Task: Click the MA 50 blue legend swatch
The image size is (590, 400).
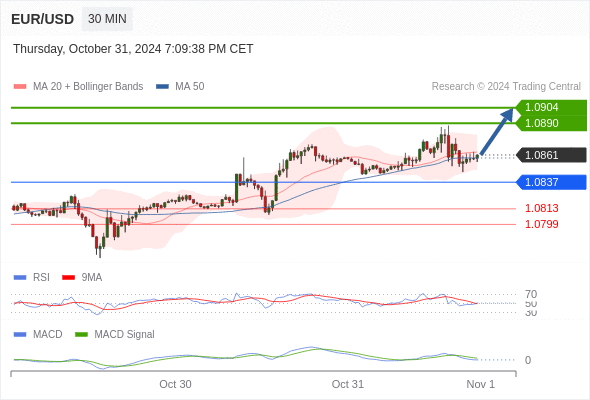Action: coord(162,87)
